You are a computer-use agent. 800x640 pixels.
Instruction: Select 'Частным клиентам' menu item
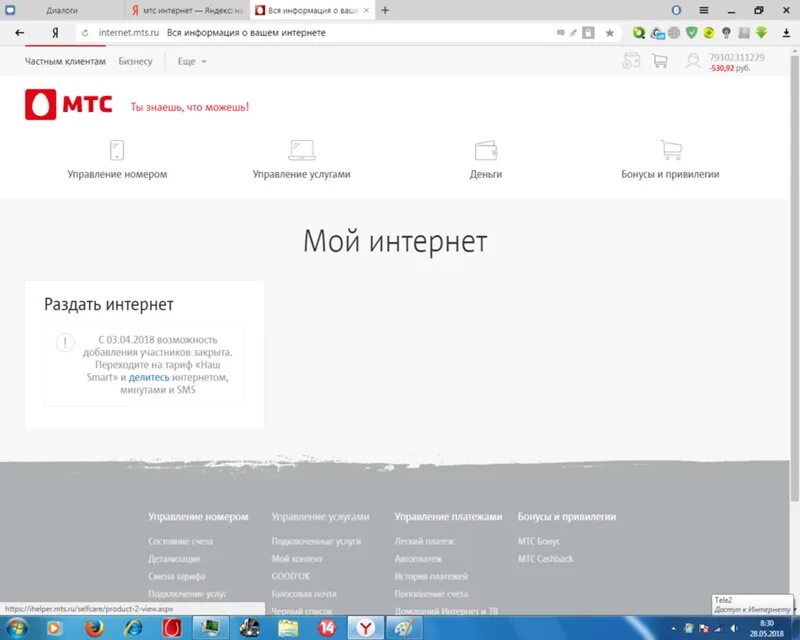[x=65, y=61]
